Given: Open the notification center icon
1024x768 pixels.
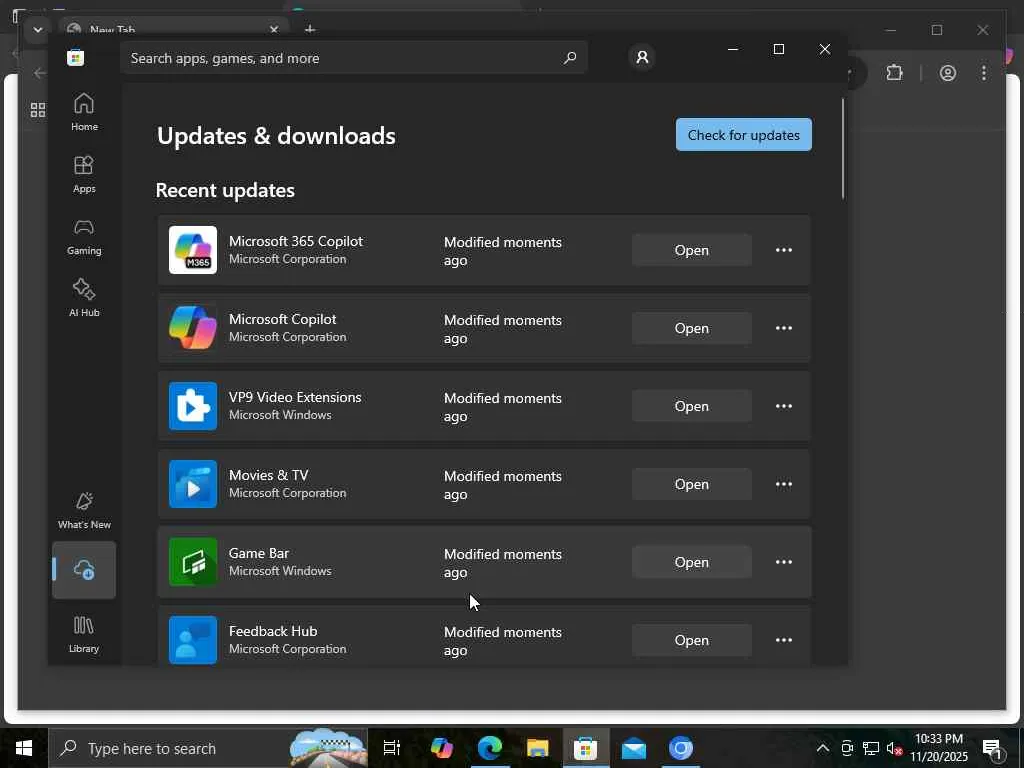Looking at the screenshot, I should click(x=992, y=748).
